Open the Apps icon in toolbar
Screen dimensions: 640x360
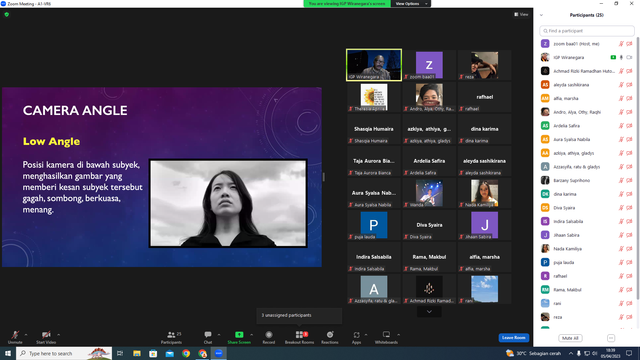356,335
